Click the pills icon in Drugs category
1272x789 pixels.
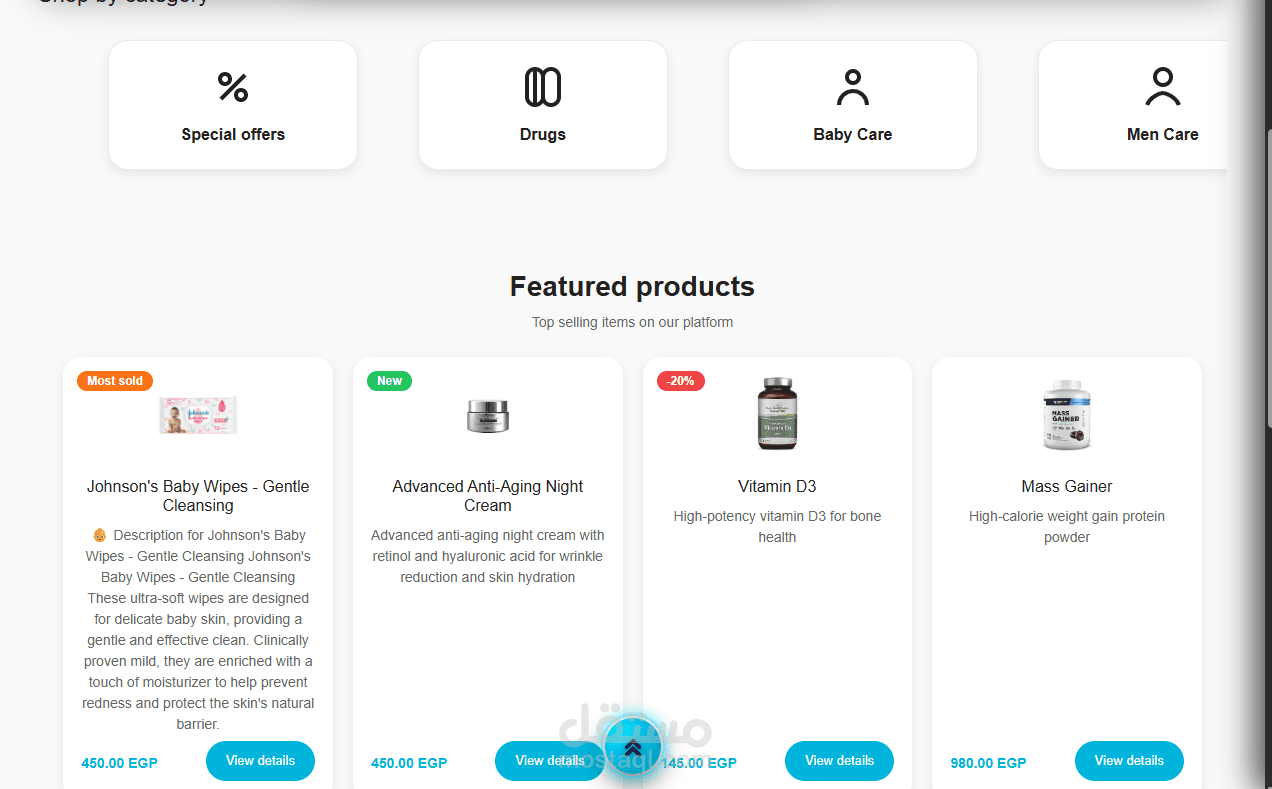pos(543,87)
